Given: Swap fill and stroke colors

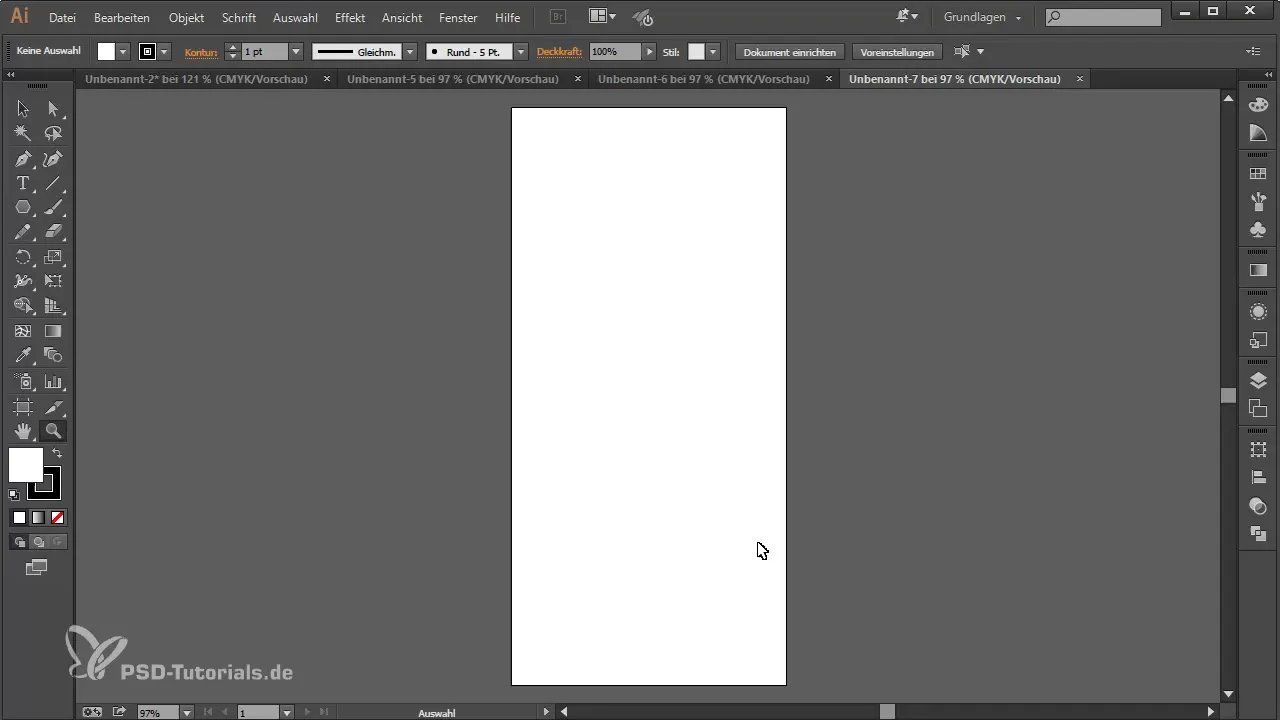Looking at the screenshot, I should click(57, 453).
